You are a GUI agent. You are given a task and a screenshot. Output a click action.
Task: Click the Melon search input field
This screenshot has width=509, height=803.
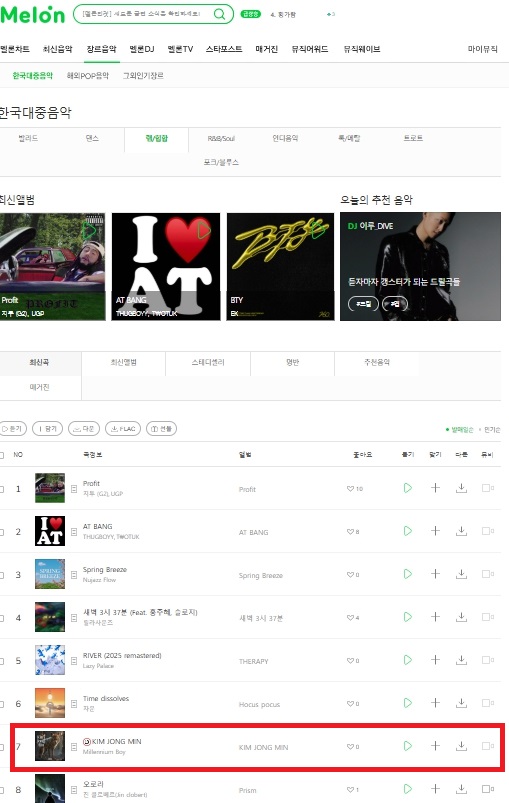[x=147, y=14]
